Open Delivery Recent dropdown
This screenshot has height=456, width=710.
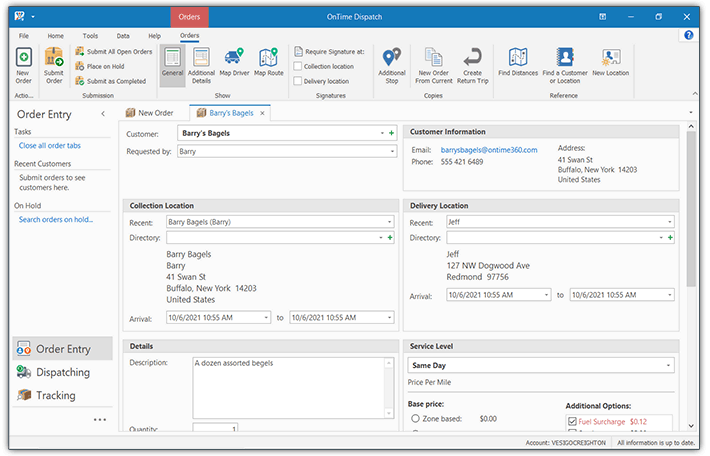[x=670, y=222]
